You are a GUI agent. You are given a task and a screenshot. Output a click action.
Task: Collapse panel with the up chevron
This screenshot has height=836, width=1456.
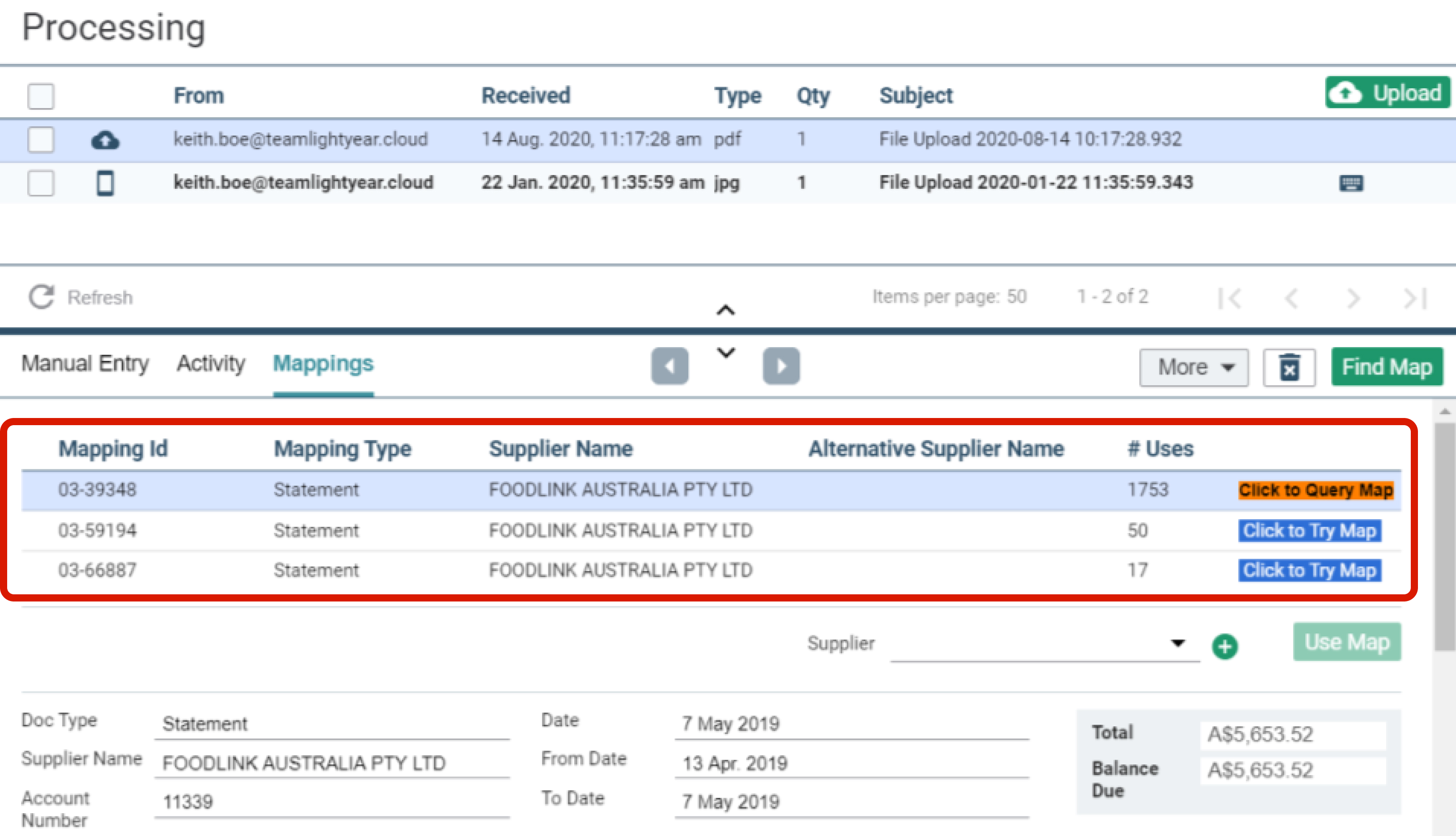[x=725, y=311]
